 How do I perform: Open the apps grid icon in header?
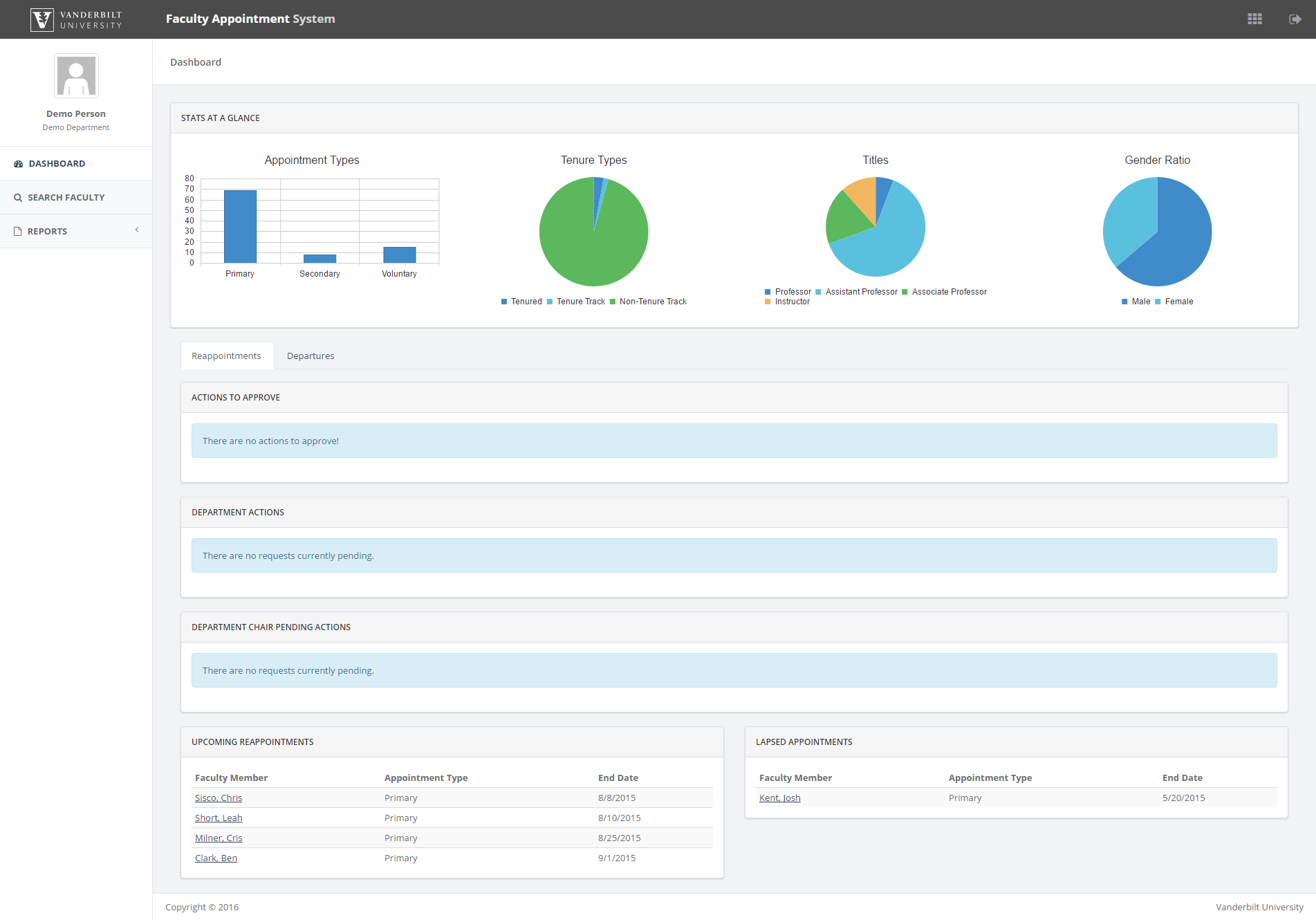(1254, 19)
